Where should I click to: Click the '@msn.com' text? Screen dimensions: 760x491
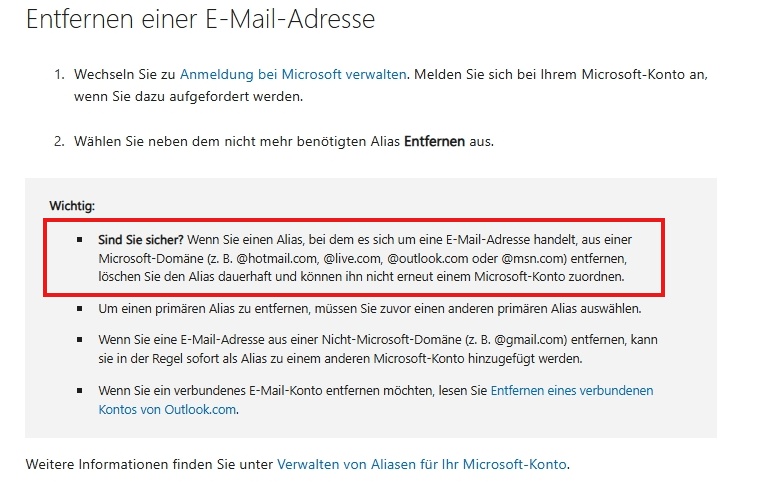coord(532,259)
